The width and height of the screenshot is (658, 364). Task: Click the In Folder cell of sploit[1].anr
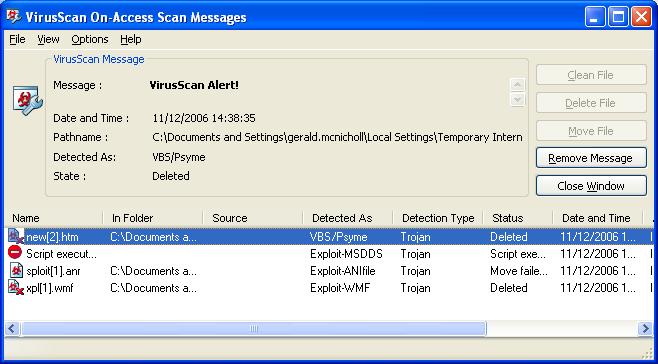[x=153, y=271]
